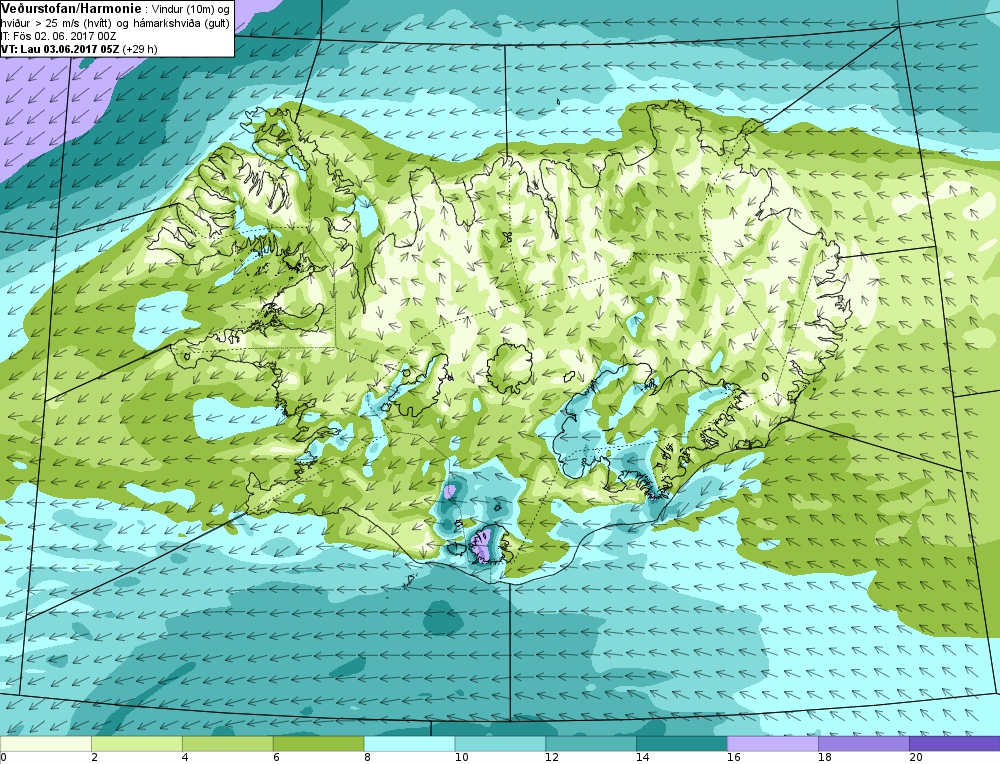This screenshot has width=1000, height=764.
Task: Click the legend label '0'
Action: tap(4, 758)
